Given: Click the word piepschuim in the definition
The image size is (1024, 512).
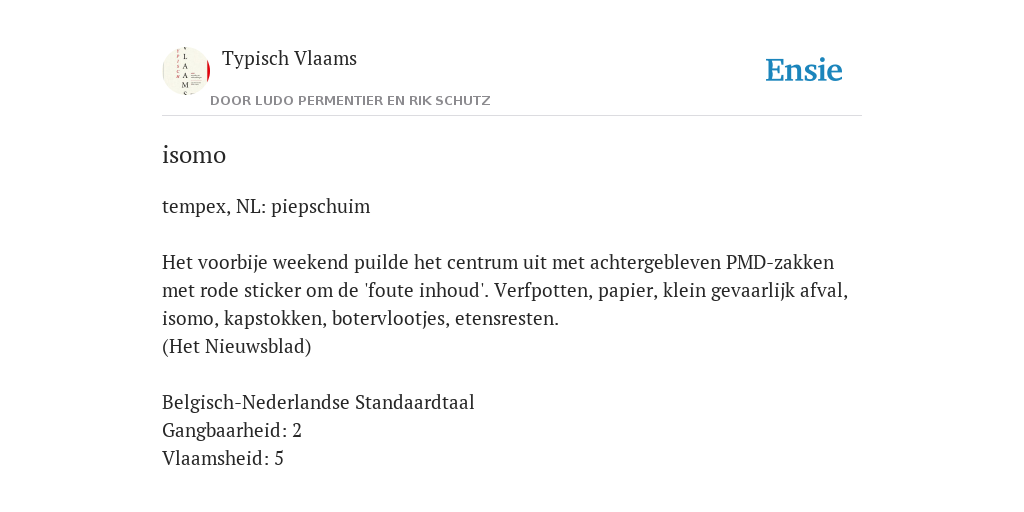Looking at the screenshot, I should click(x=321, y=207).
